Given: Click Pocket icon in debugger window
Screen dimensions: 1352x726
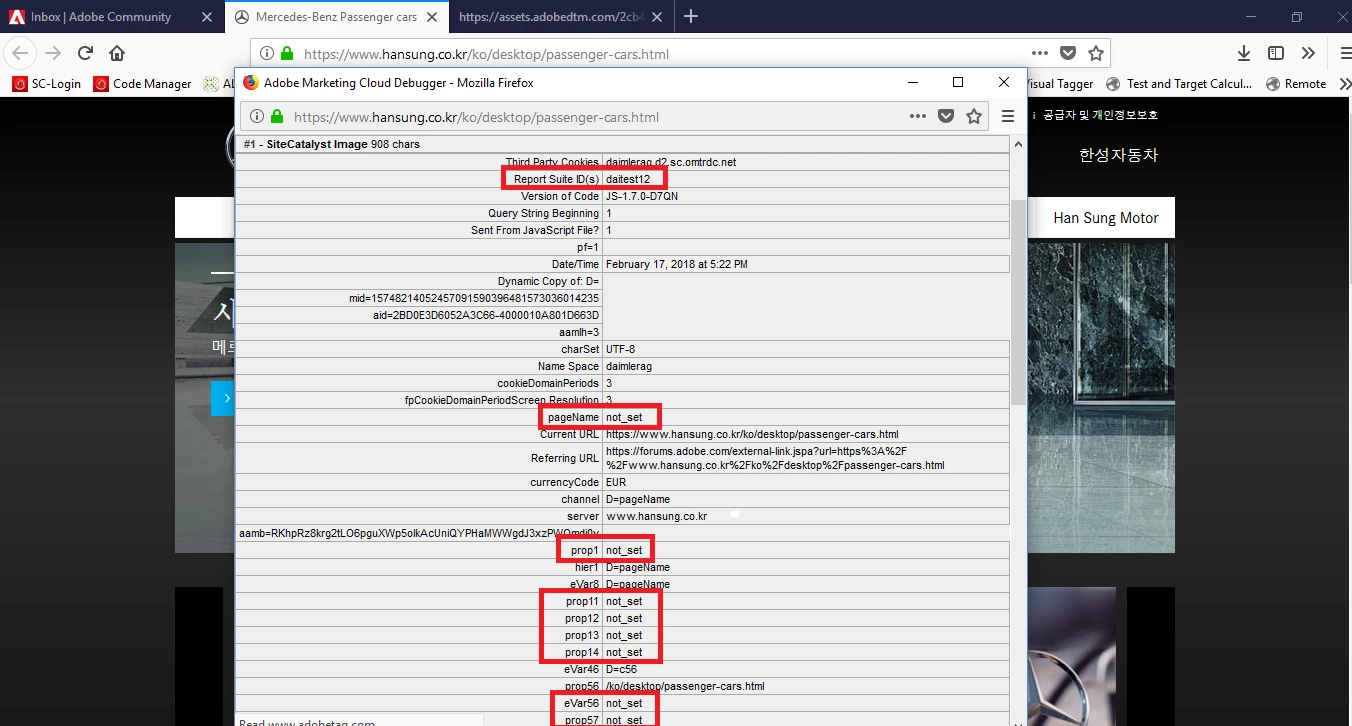Looking at the screenshot, I should coord(946,116).
